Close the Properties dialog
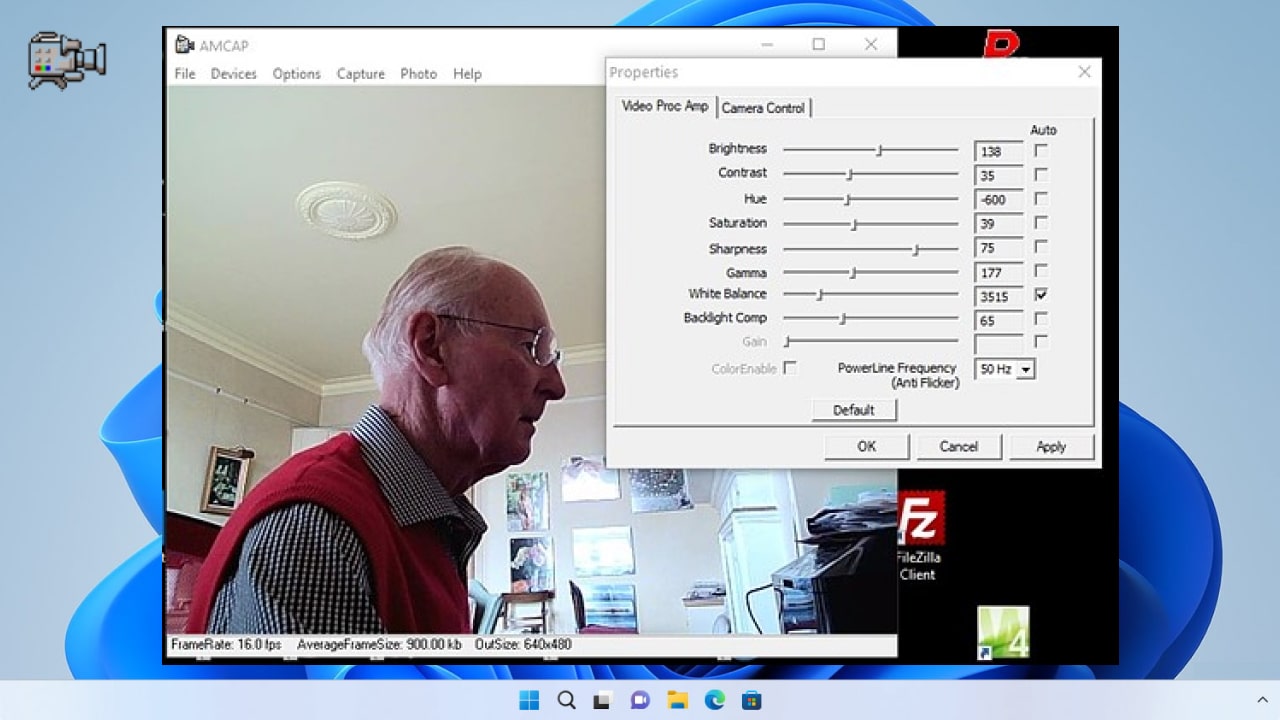Viewport: 1280px width, 720px height. click(1084, 72)
